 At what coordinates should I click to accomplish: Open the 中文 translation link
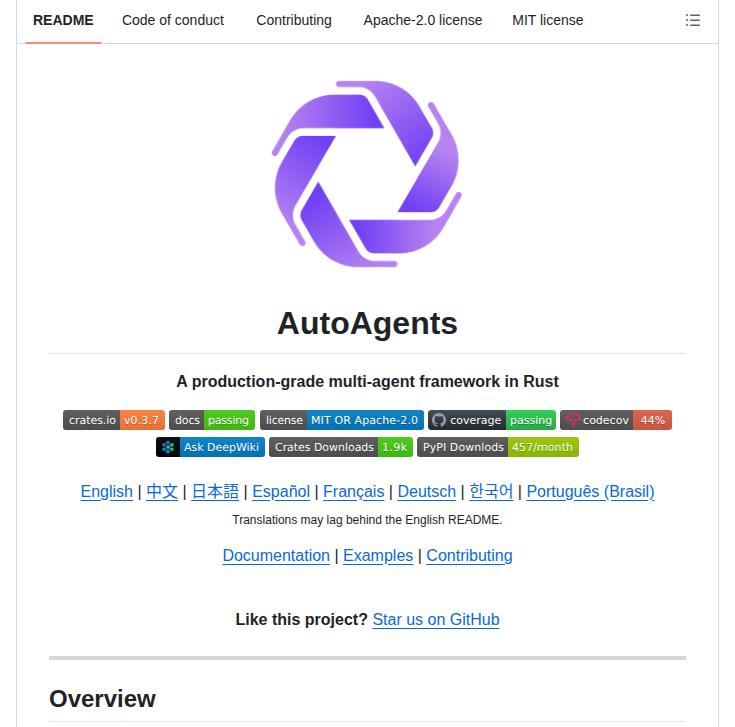[x=162, y=492]
